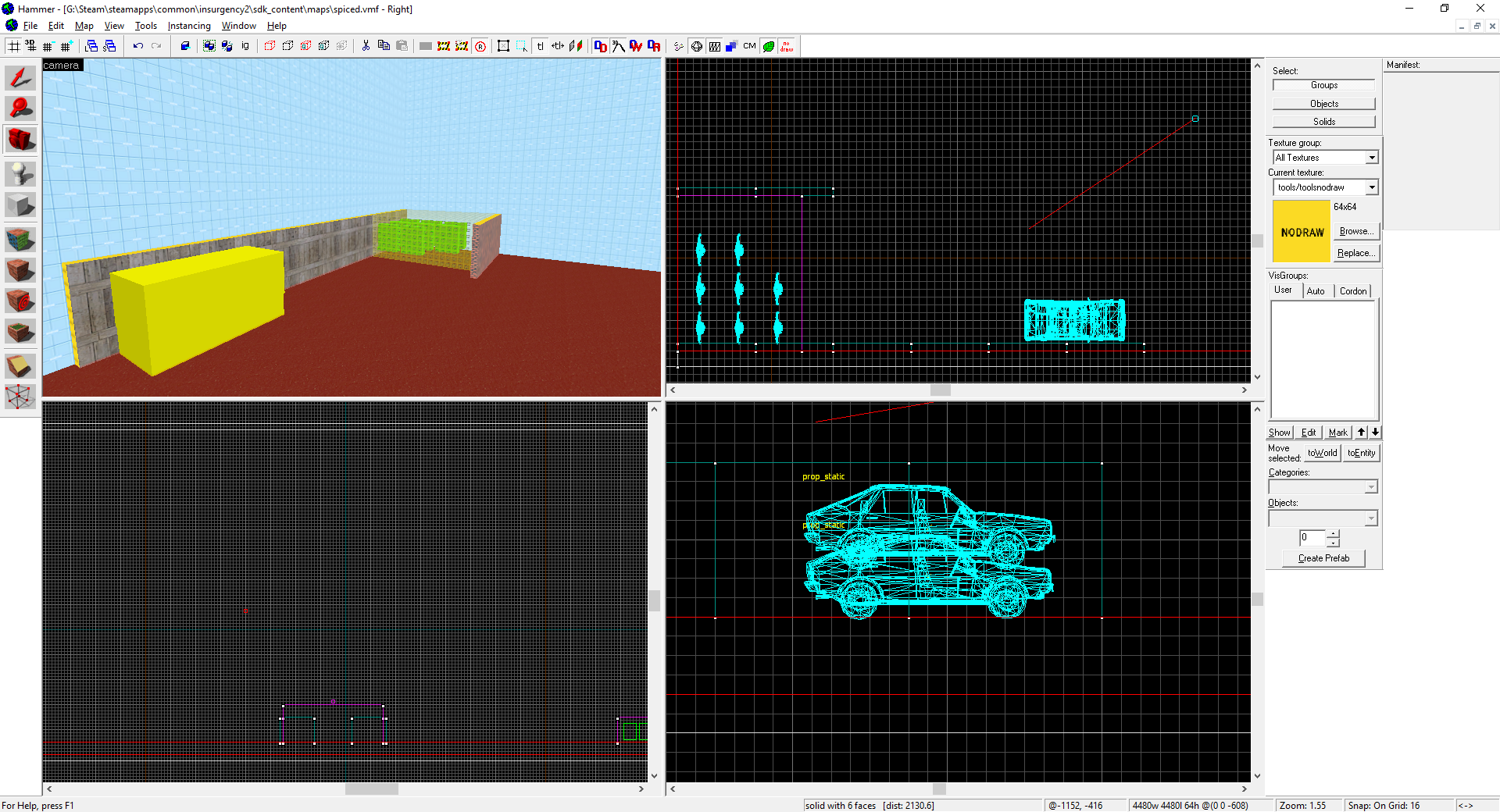Viewport: 1500px width, 812px height.
Task: Click the Carve tool icon
Action: (185, 46)
